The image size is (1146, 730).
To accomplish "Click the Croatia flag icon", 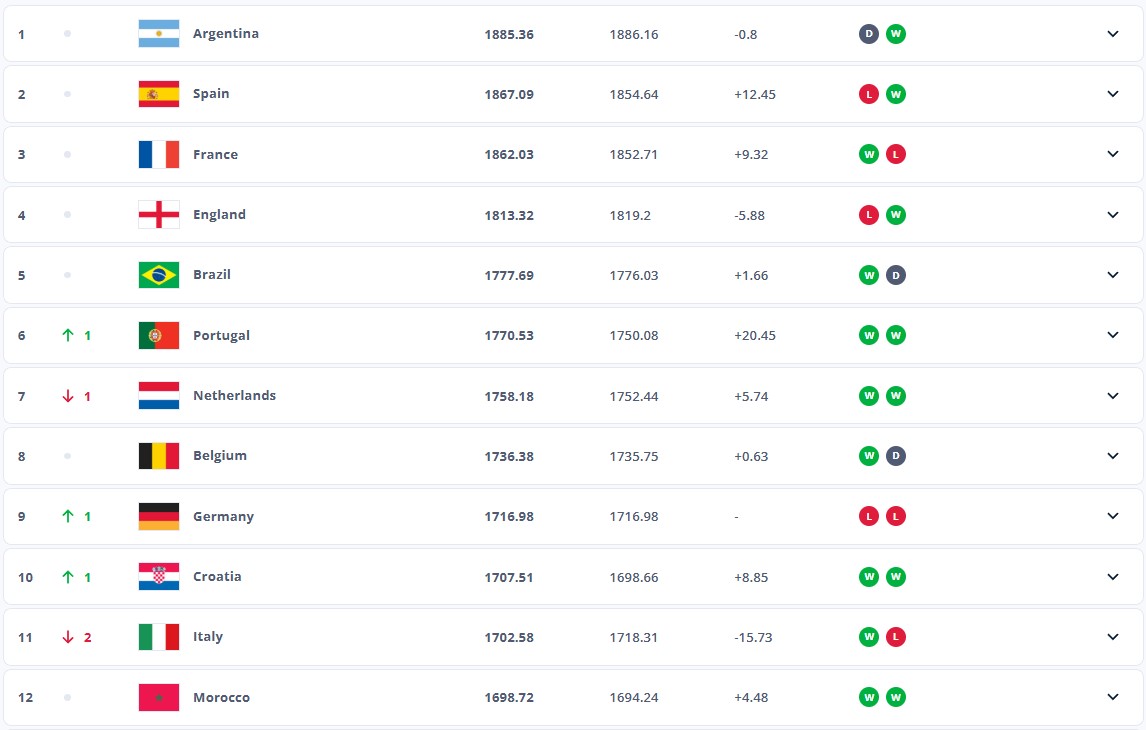I will click(x=158, y=577).
